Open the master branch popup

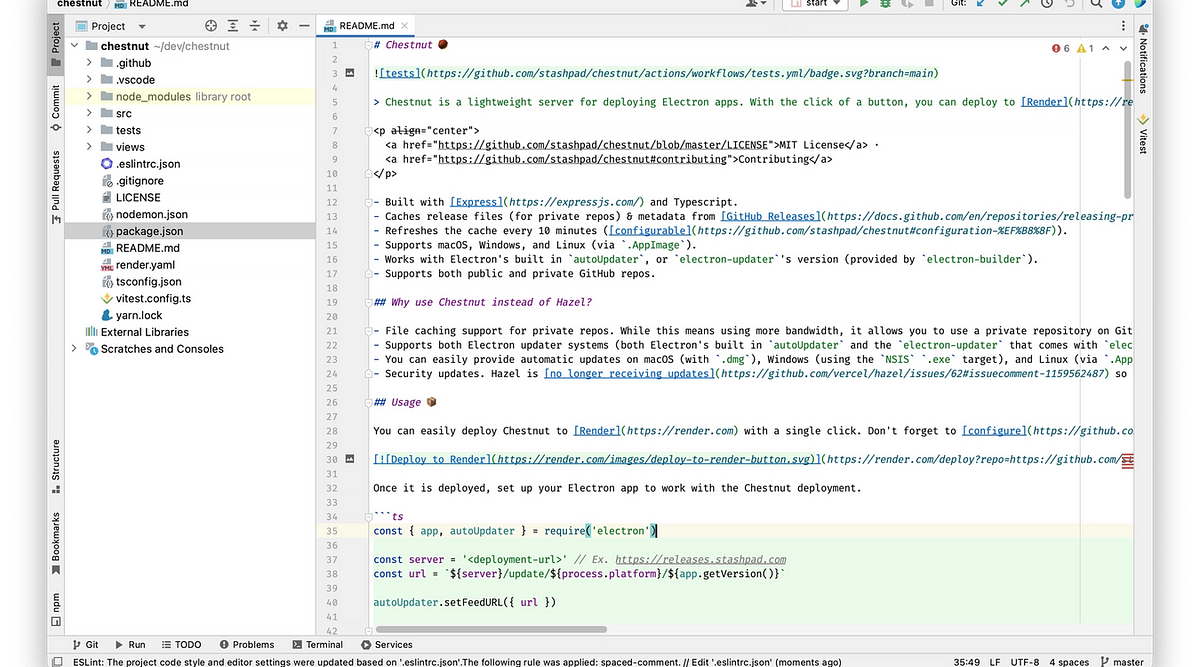[x=1125, y=661]
